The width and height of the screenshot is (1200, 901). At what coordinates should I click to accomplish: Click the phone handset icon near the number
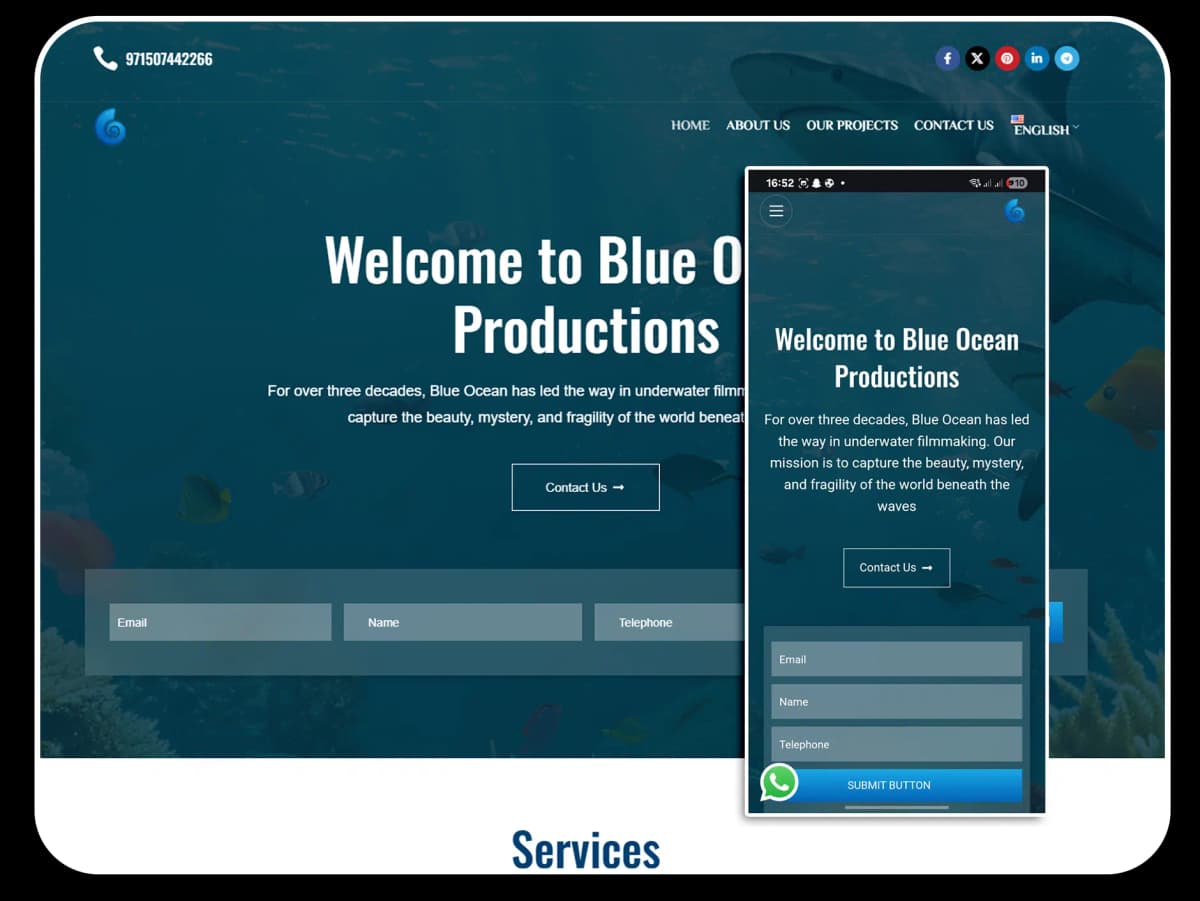pyautogui.click(x=105, y=58)
